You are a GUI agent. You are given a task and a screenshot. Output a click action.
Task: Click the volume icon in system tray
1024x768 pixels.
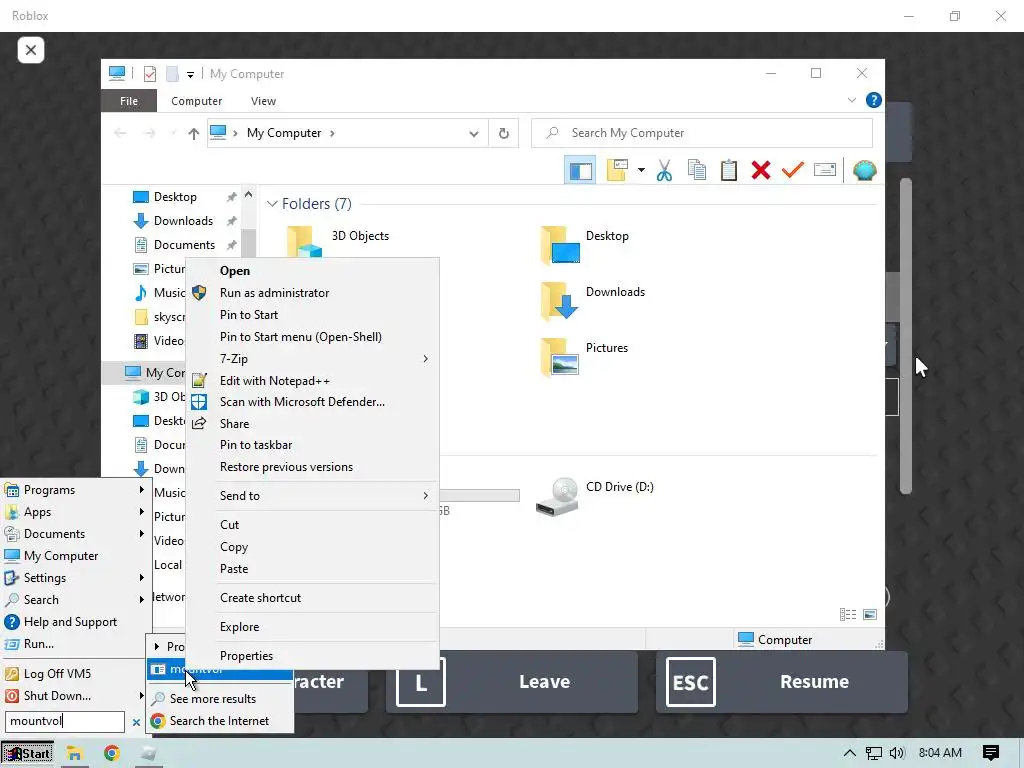pos(897,753)
